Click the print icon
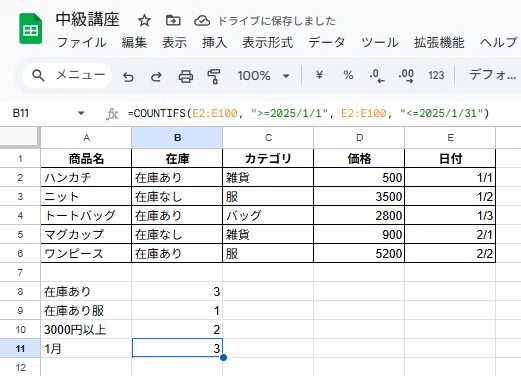Image resolution: width=521 pixels, height=376 pixels. click(x=186, y=77)
